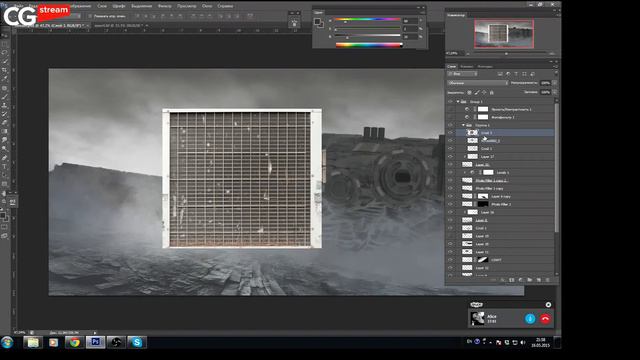Image resolution: width=640 pixels, height=360 pixels.
Task: Click the Create new group folder icon
Action: pos(529,280)
